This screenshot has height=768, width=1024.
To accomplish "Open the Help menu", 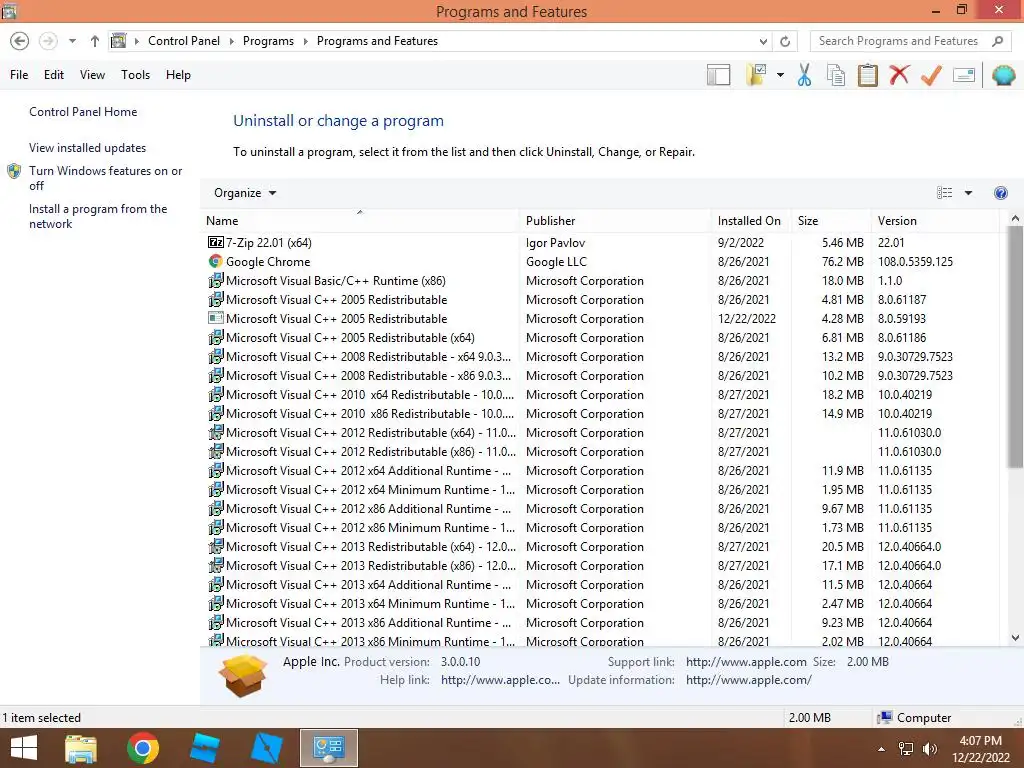I will pos(178,75).
